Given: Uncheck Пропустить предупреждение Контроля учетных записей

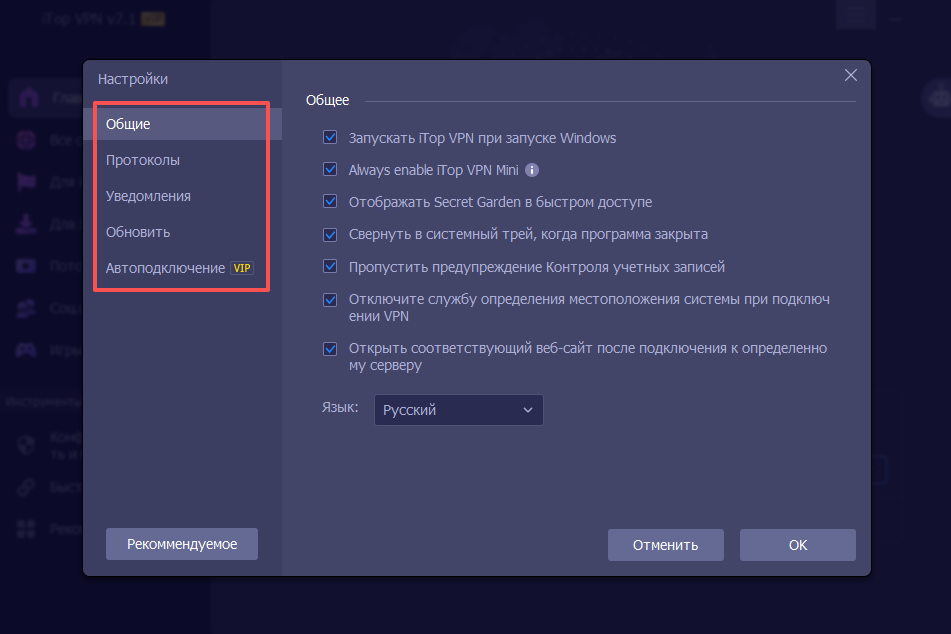Looking at the screenshot, I should pos(330,267).
